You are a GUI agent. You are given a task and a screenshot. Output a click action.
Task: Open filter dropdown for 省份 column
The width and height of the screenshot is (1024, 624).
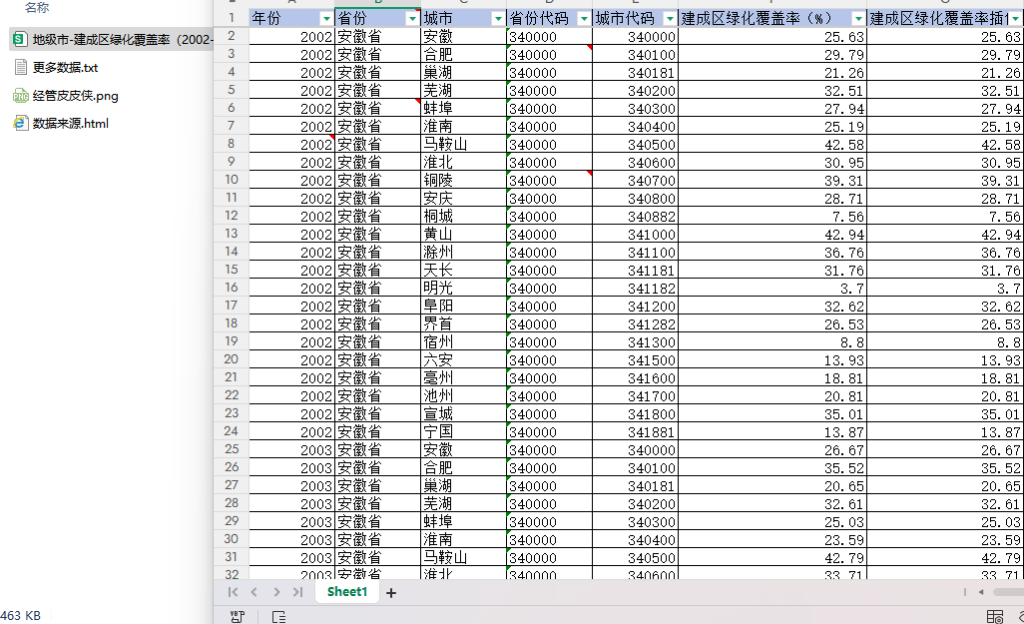point(412,19)
